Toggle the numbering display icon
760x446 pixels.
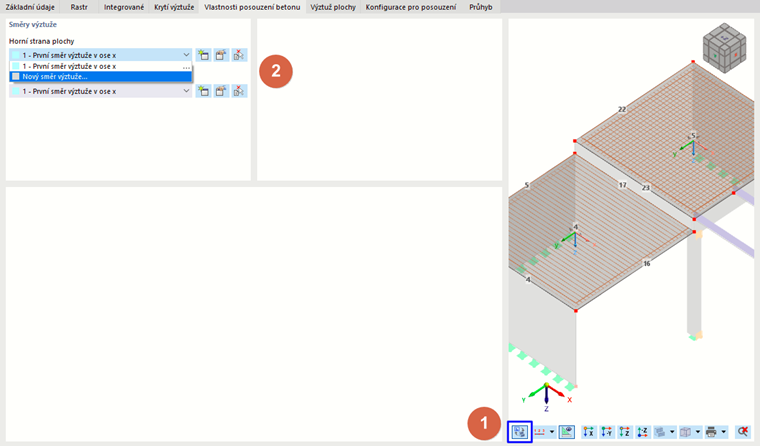point(540,431)
